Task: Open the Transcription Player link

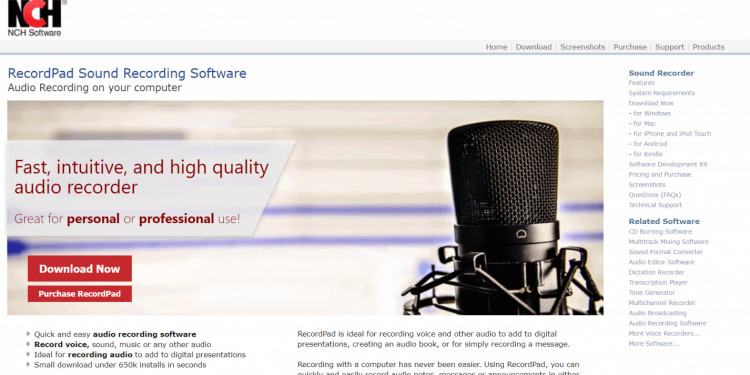Action: pyautogui.click(x=658, y=282)
